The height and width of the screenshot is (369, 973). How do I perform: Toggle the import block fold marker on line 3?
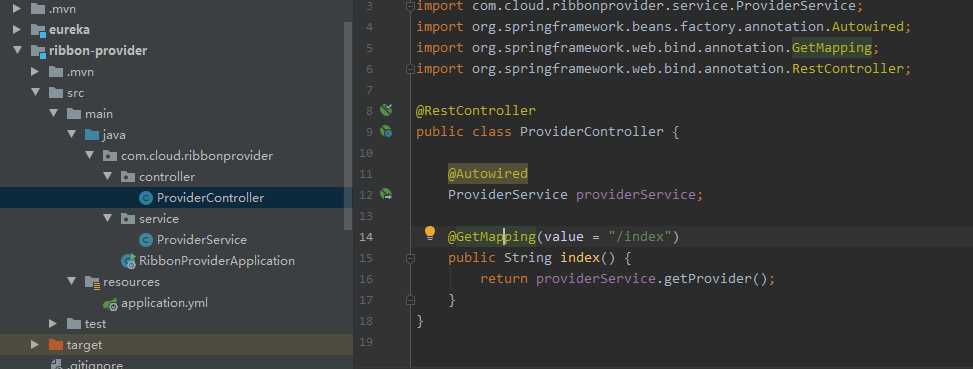[410, 6]
